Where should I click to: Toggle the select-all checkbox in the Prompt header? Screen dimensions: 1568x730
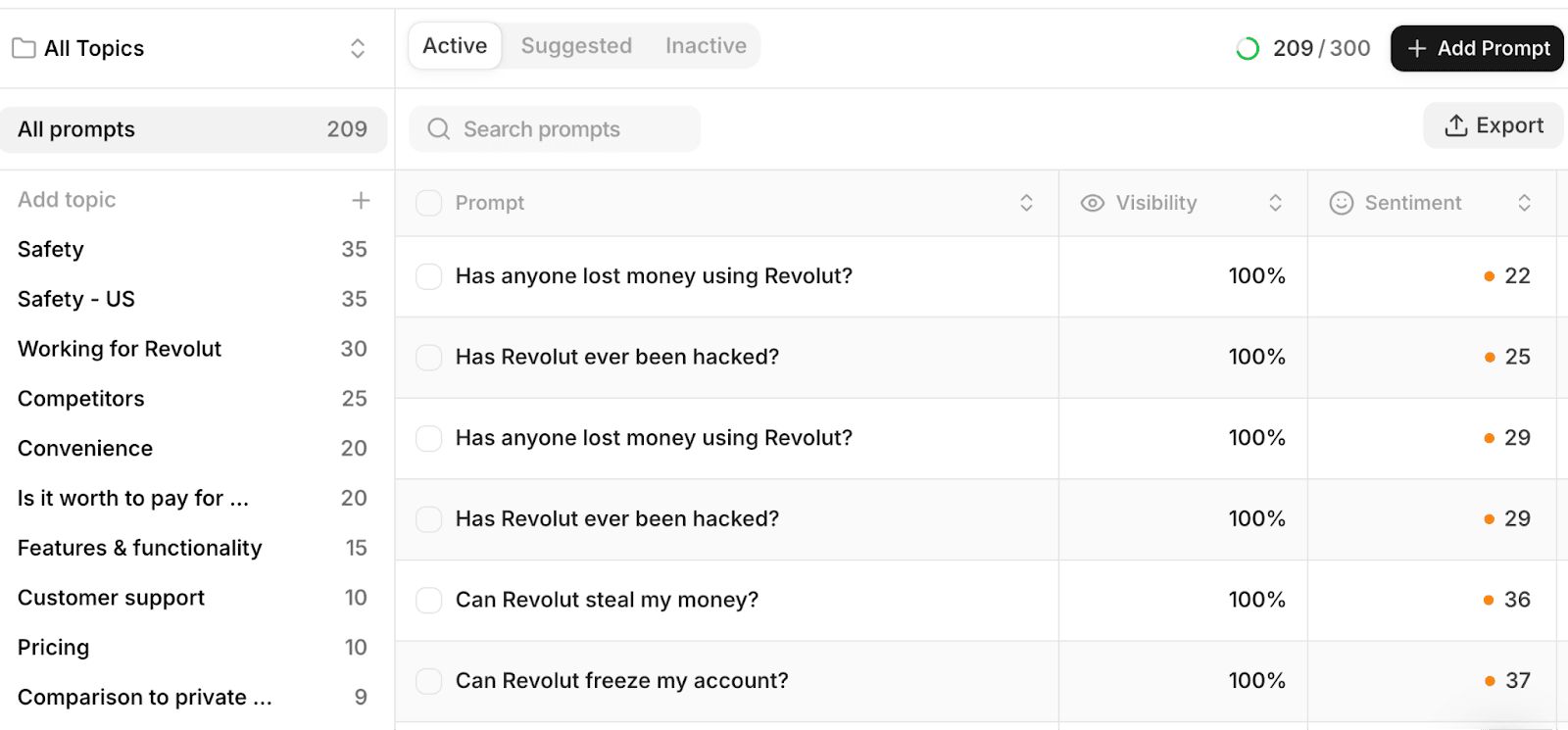coord(429,203)
